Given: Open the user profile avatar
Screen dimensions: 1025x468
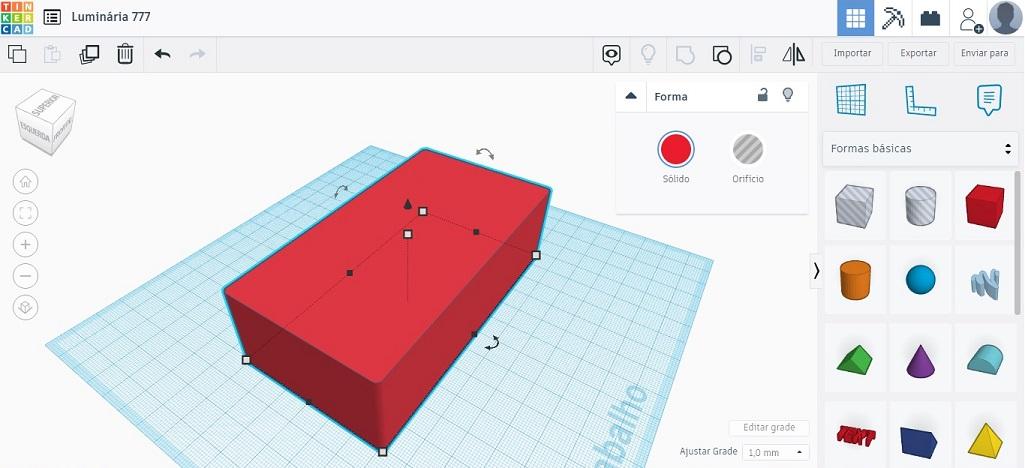Looking at the screenshot, I should (1005, 18).
